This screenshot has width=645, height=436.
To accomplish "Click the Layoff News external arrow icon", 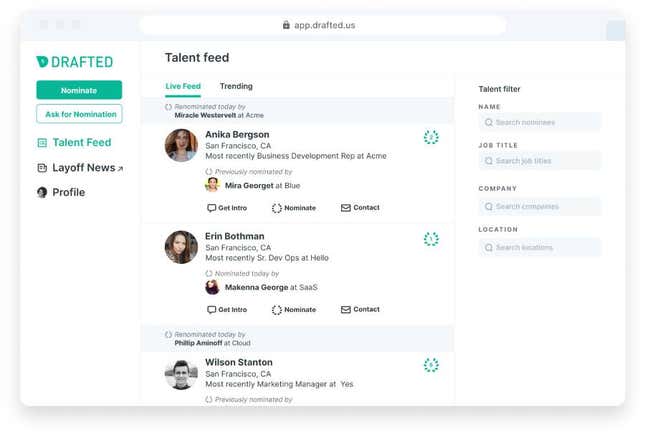I will click(120, 169).
